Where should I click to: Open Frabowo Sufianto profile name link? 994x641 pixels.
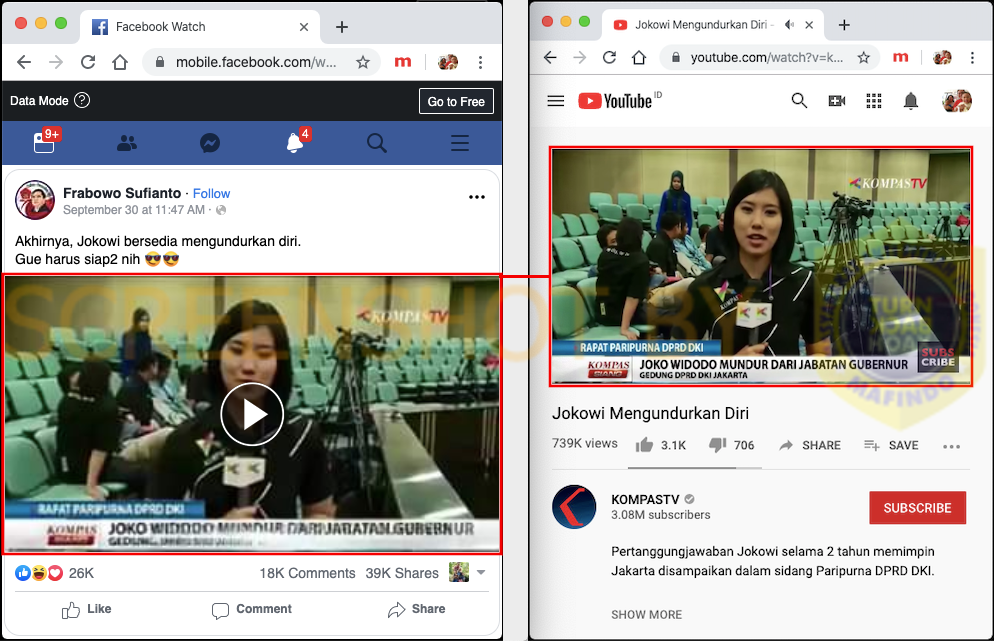[x=122, y=193]
